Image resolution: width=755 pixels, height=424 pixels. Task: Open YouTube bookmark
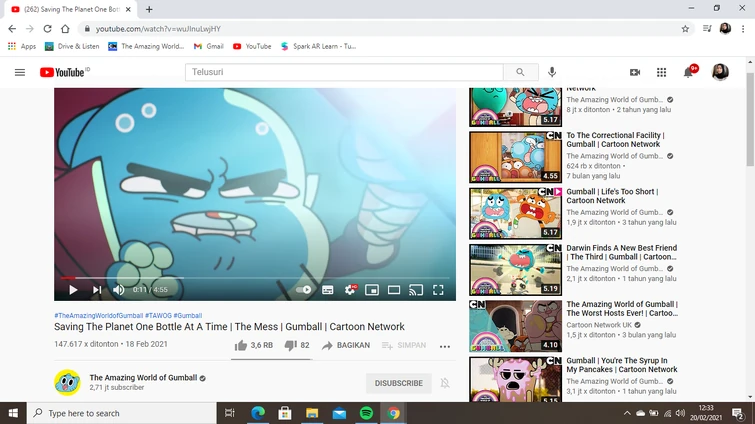252,46
